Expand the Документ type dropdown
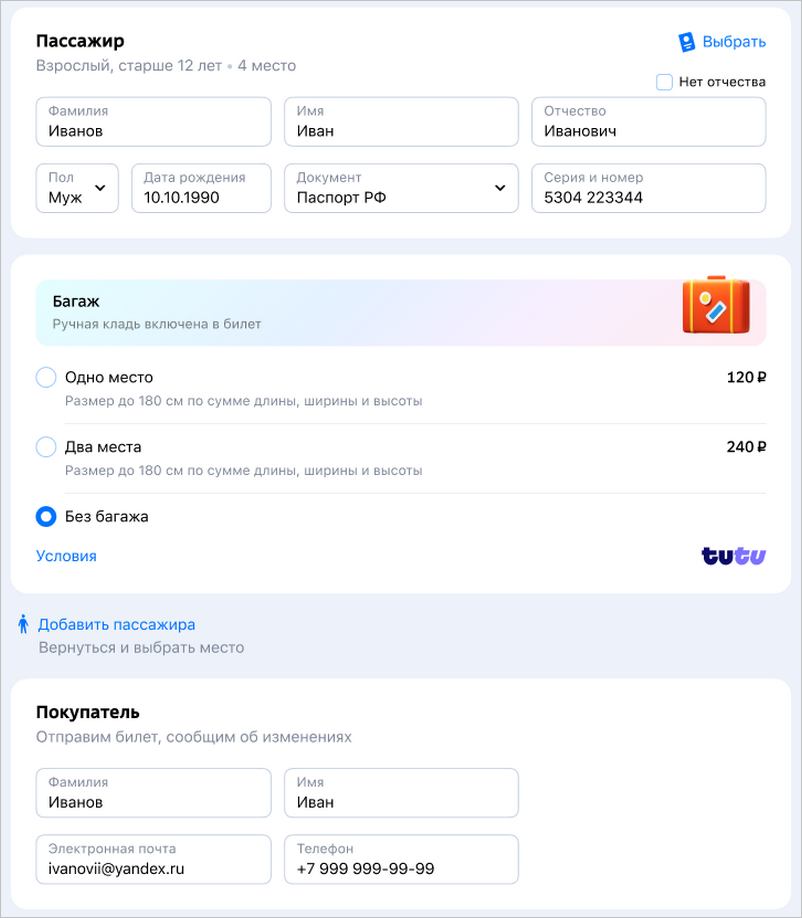This screenshot has height=918, width=802. 401,188
